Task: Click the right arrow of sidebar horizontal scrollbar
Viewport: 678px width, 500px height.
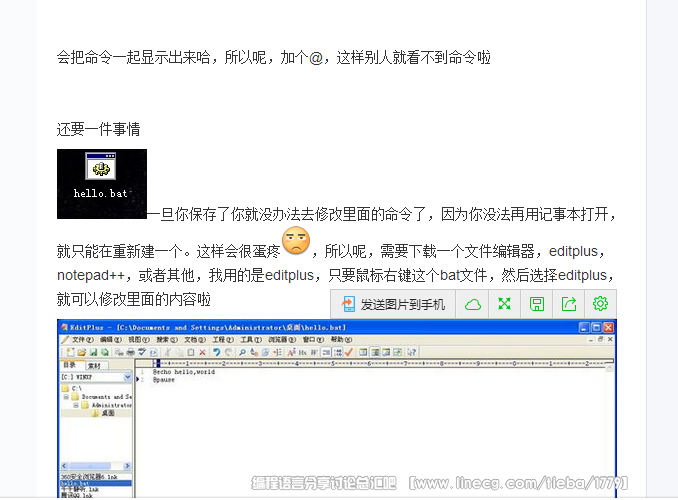Action: [127, 466]
